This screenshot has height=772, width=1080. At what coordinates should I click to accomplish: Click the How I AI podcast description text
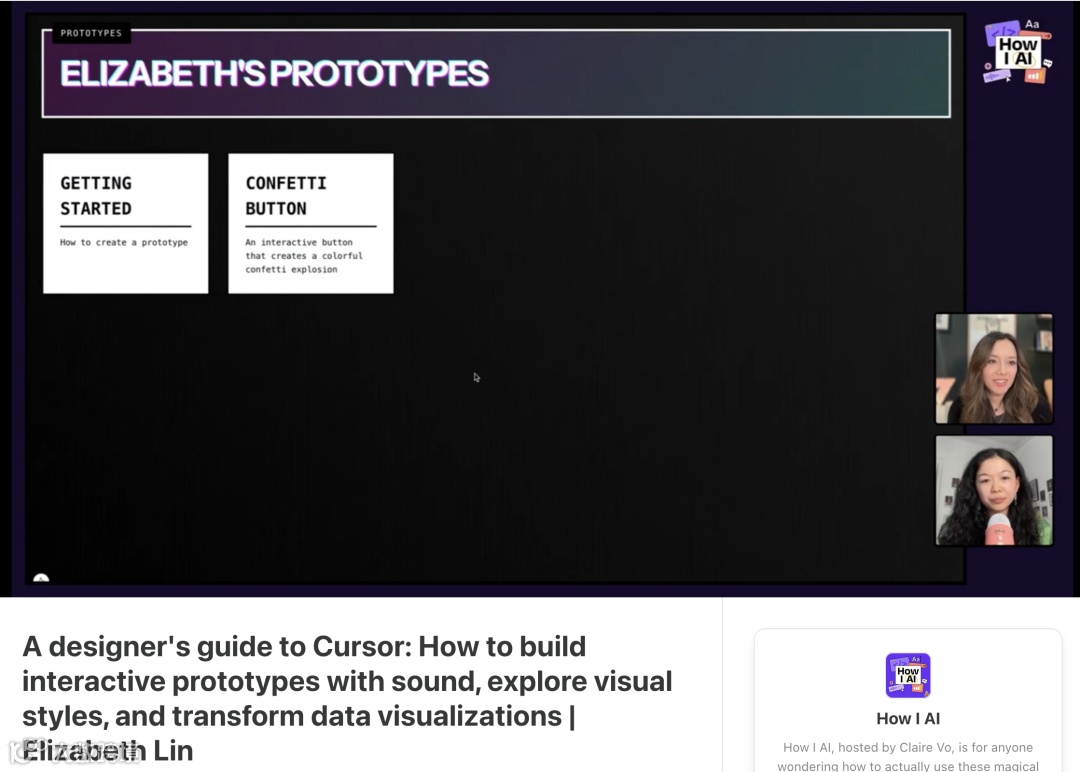tap(908, 756)
